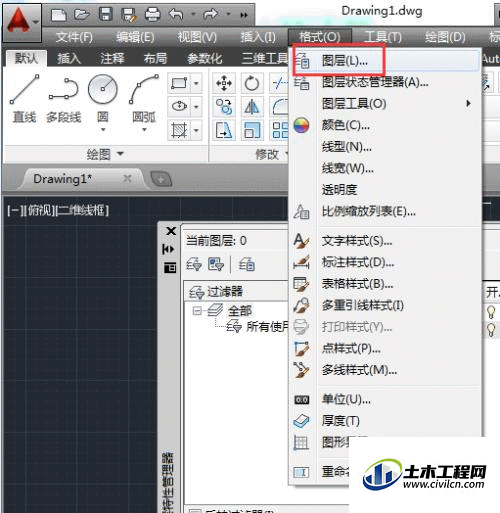Select the Rotate tool icon
This screenshot has height=513, width=500.
[x=252, y=83]
